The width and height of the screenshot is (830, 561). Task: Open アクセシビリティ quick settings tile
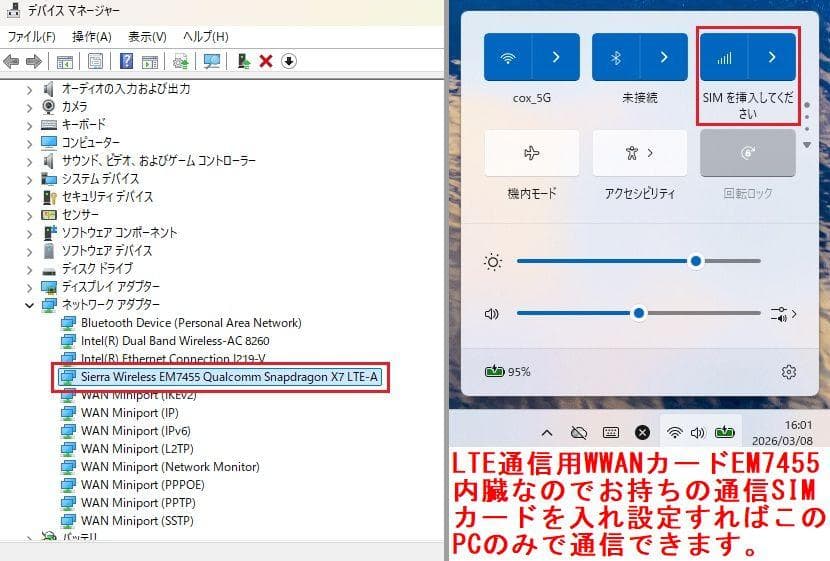point(640,153)
